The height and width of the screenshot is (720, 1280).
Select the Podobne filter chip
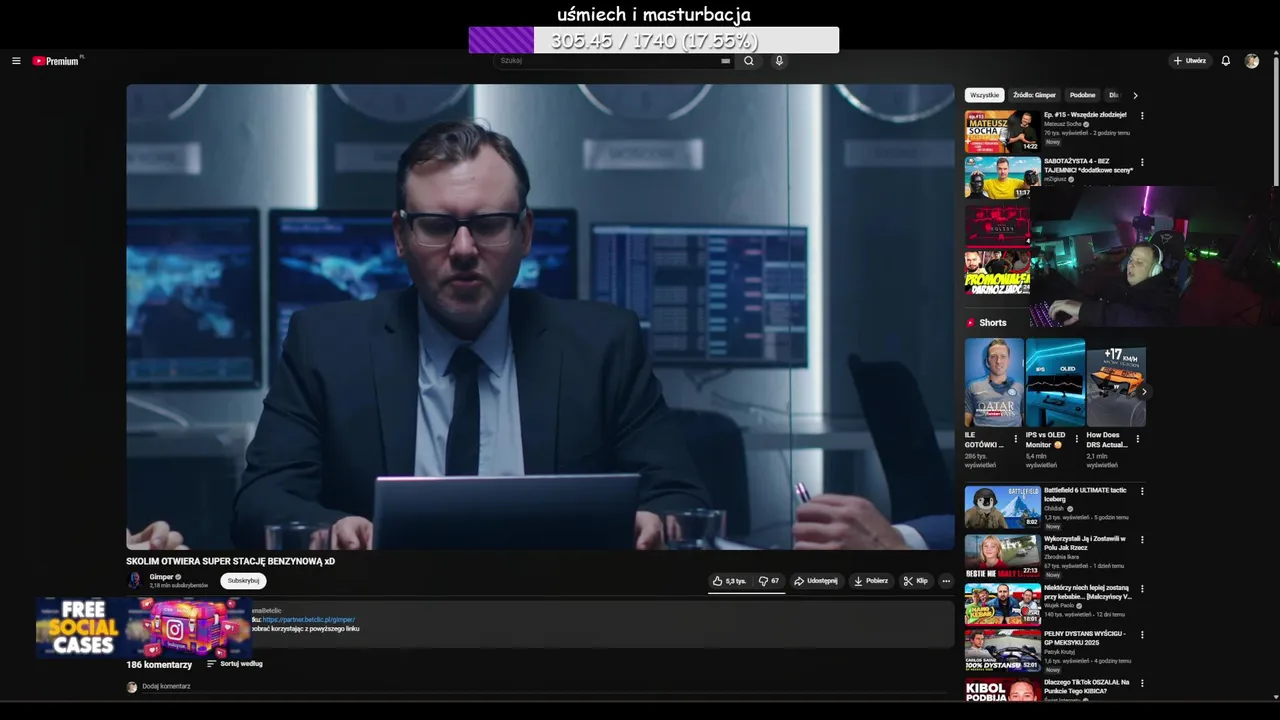[1082, 95]
